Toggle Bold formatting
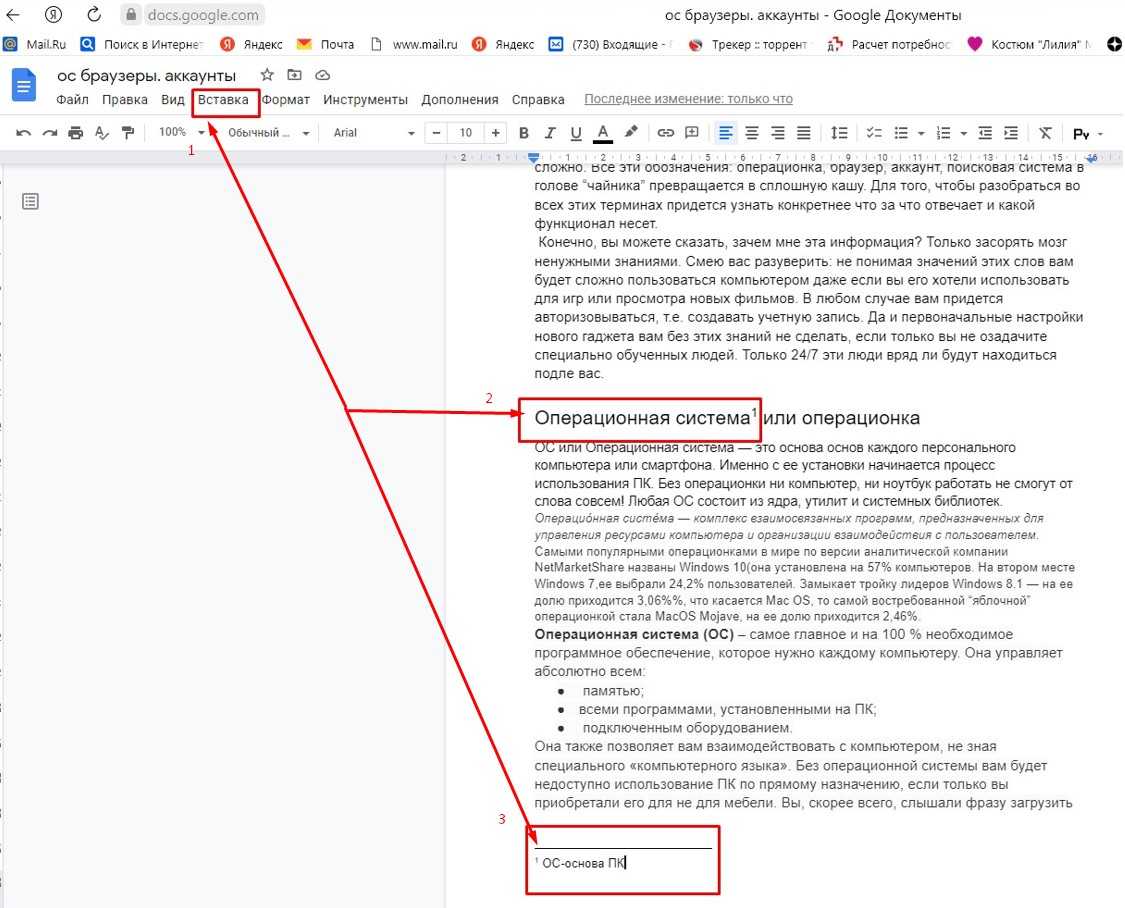The width and height of the screenshot is (1125, 908). point(523,133)
